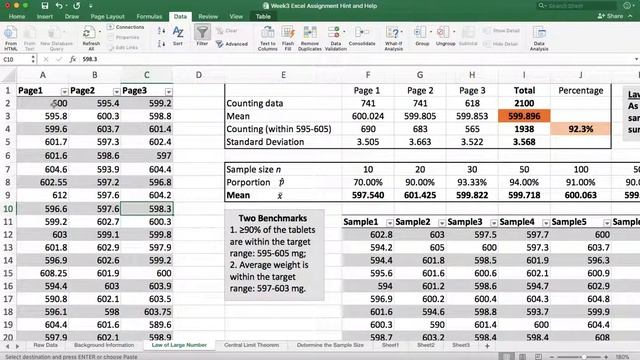Click the fx insert function icon
The width and height of the screenshot is (640, 360).
pos(73,60)
